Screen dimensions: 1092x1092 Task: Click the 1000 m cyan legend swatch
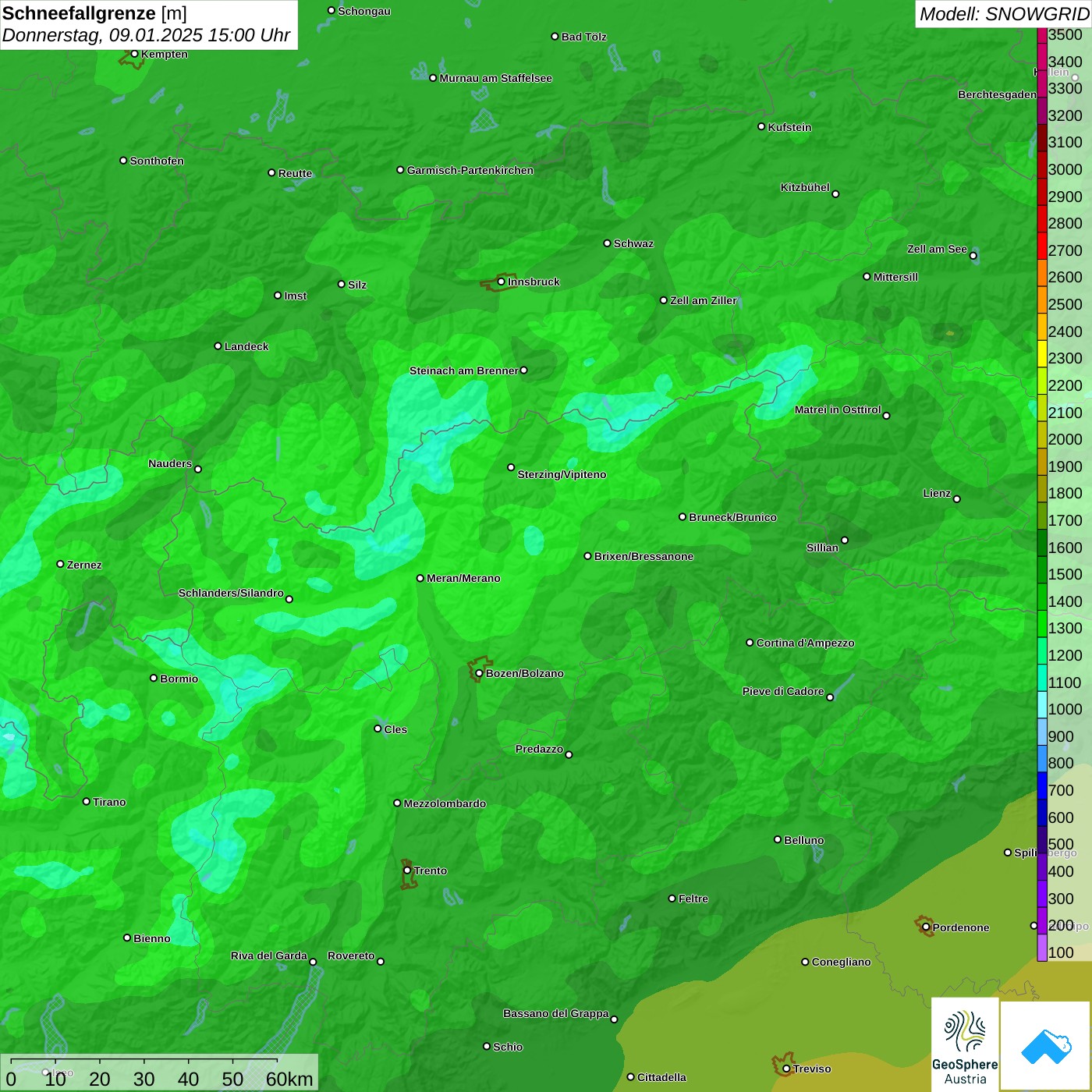pyautogui.click(x=1042, y=705)
